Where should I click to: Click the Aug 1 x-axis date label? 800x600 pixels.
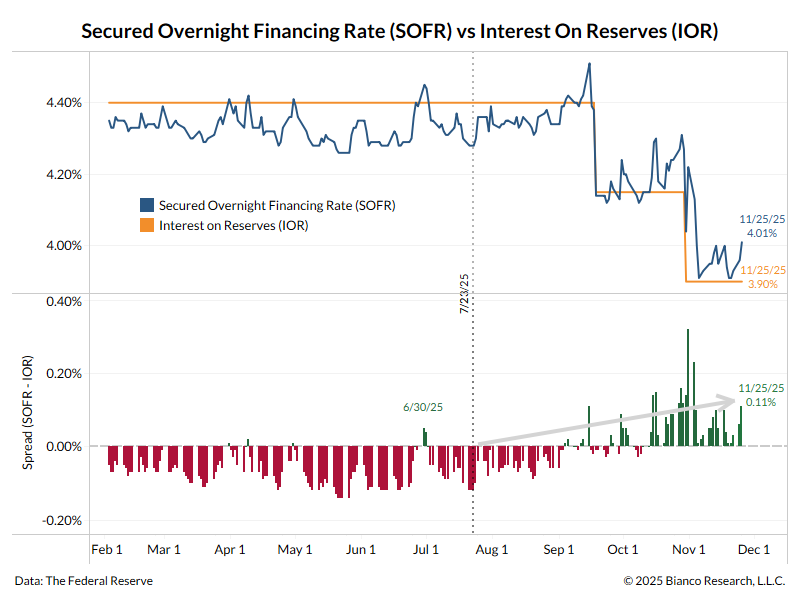[x=492, y=549]
